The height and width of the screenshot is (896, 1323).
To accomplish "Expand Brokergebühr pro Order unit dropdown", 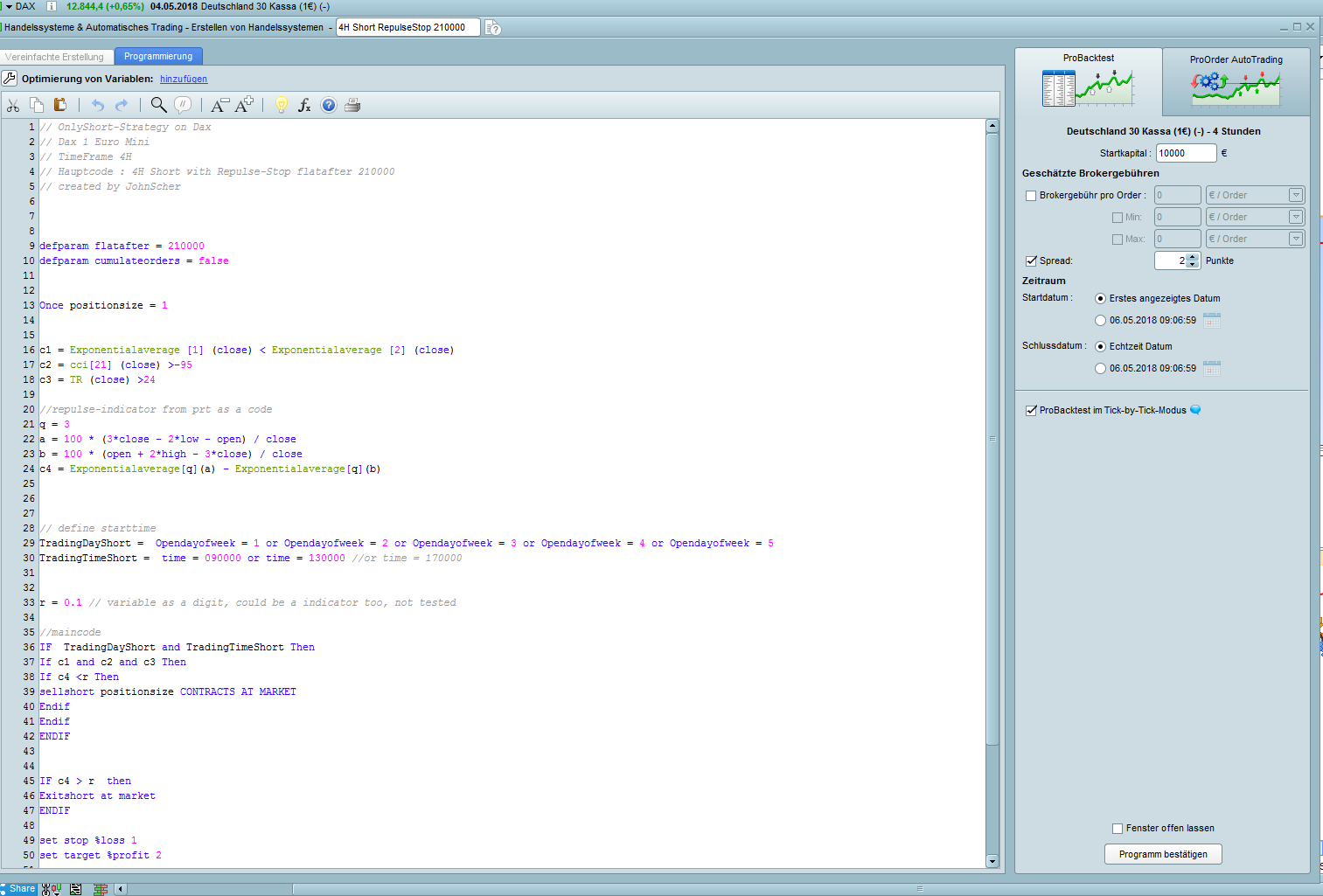I will (1296, 195).
